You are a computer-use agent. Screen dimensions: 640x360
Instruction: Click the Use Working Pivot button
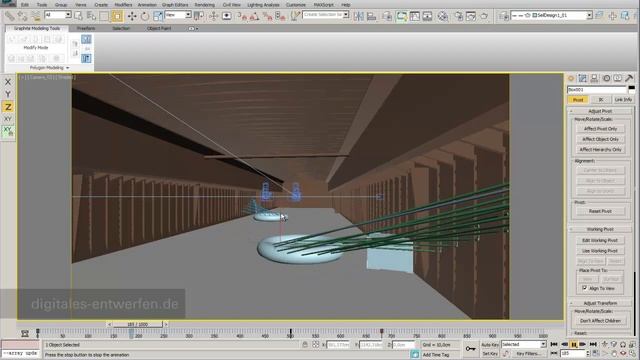(600, 251)
